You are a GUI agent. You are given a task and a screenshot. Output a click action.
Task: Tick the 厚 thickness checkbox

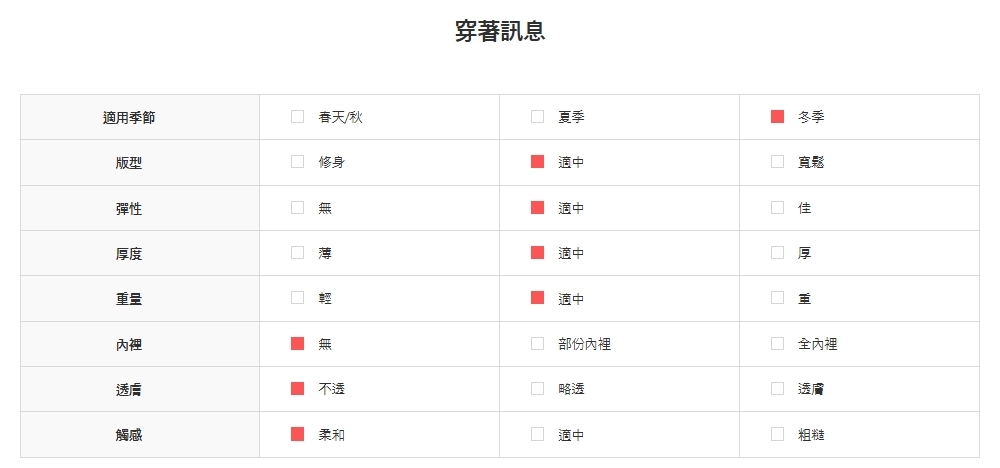coord(777,253)
